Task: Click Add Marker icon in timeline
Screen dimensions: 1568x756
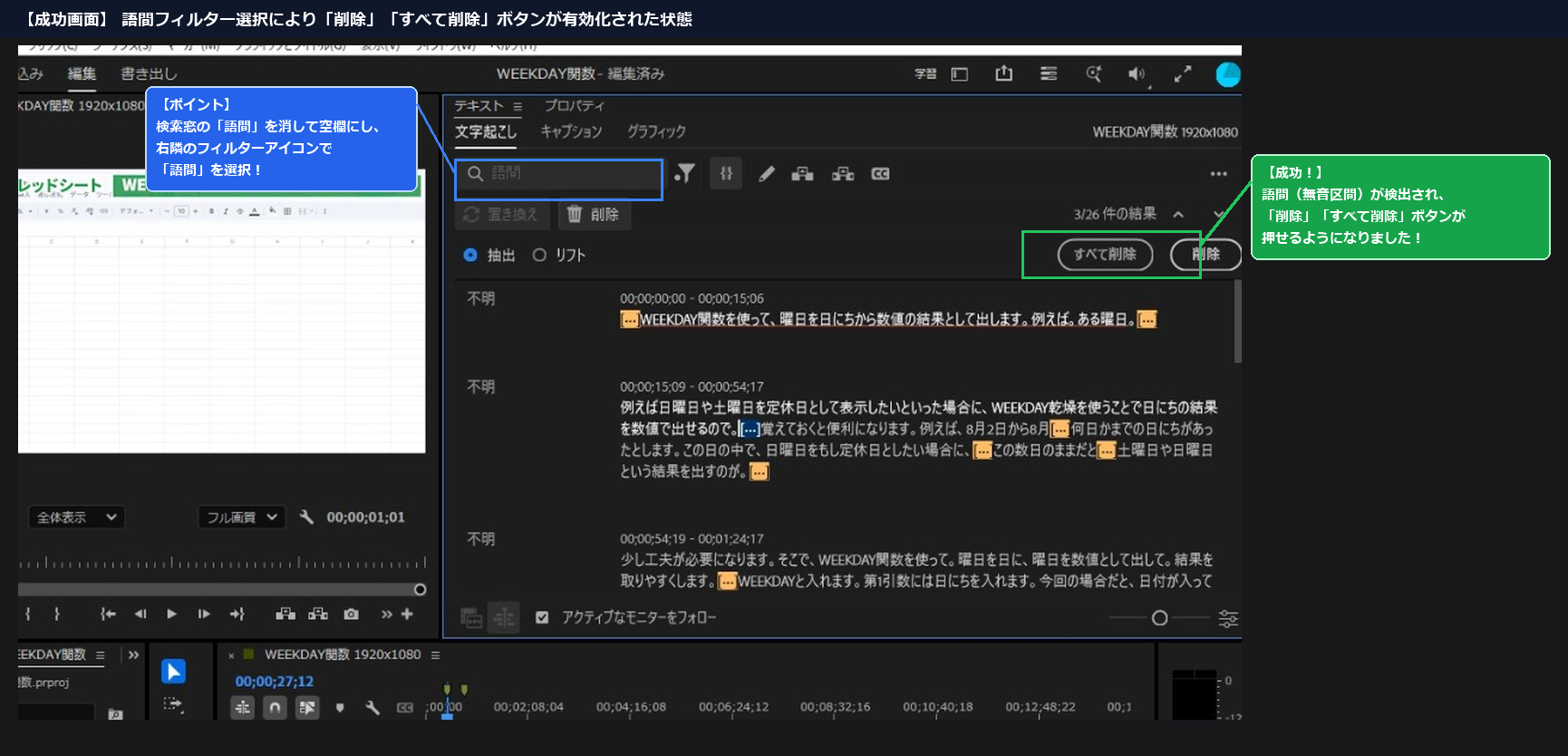Action: pyautogui.click(x=340, y=708)
